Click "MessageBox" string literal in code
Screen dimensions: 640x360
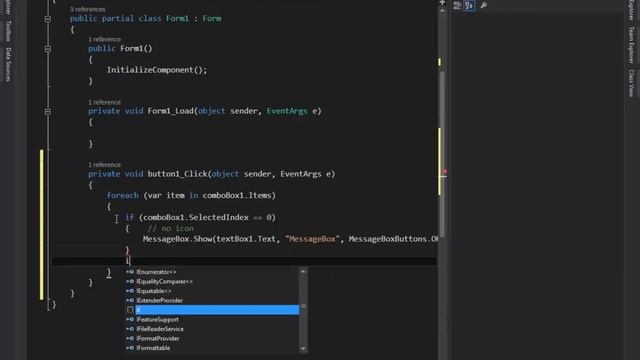click(x=312, y=239)
